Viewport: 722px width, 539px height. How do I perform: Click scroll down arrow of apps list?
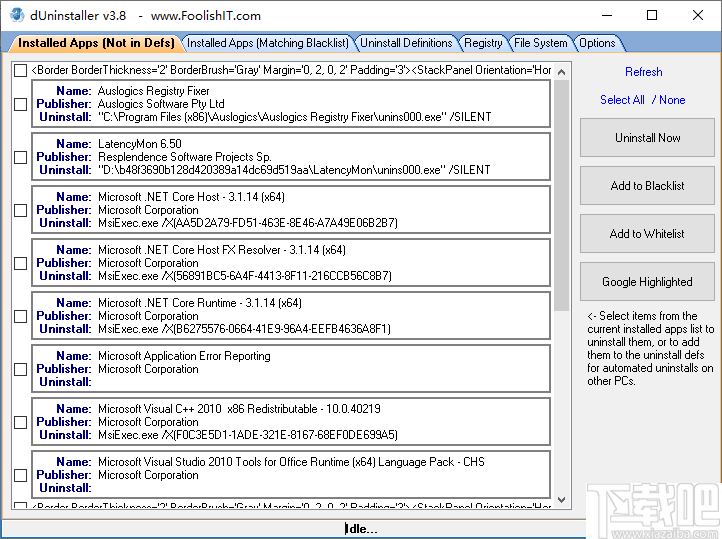(x=561, y=500)
